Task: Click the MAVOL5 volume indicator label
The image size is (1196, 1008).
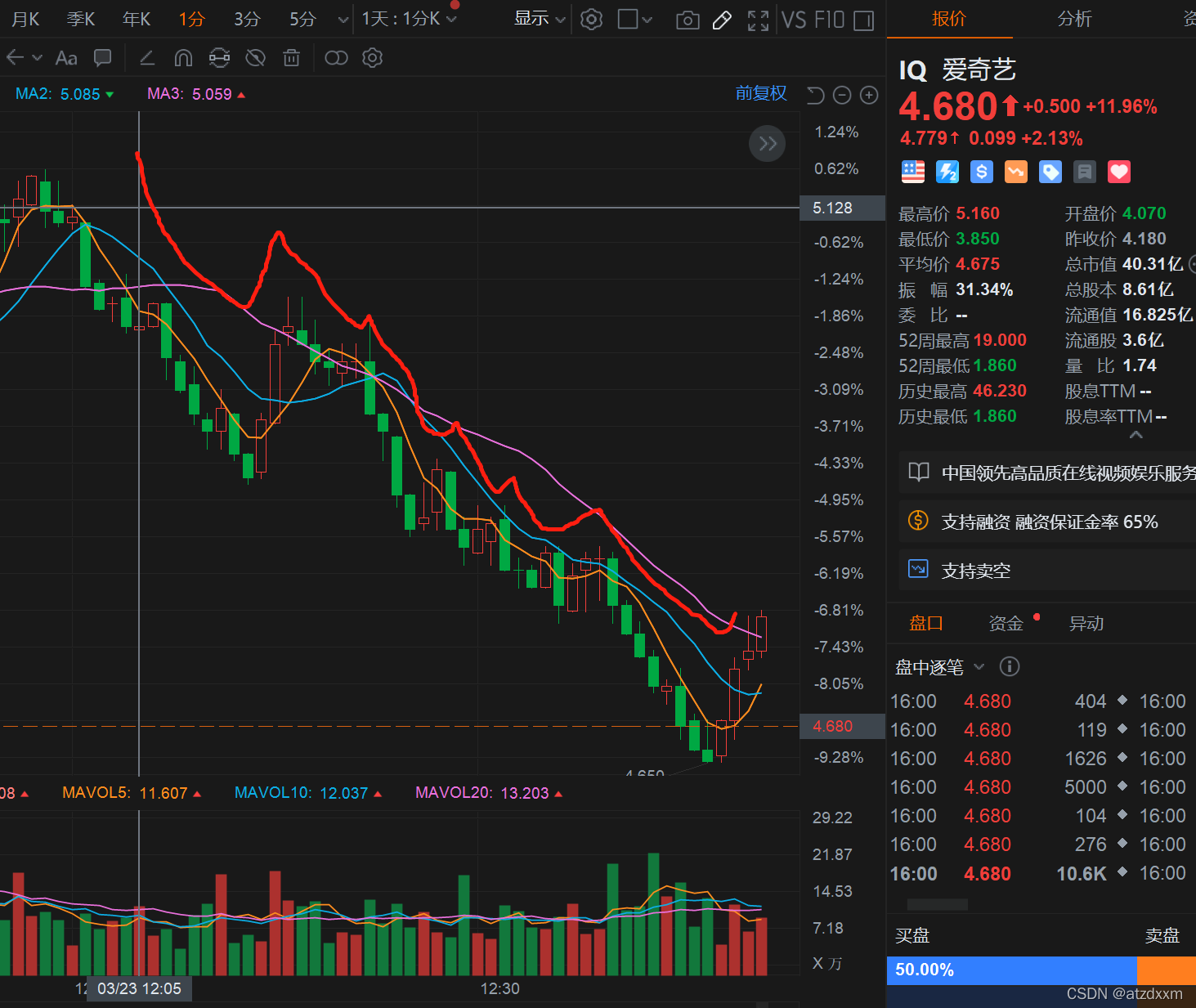Action: (x=132, y=793)
